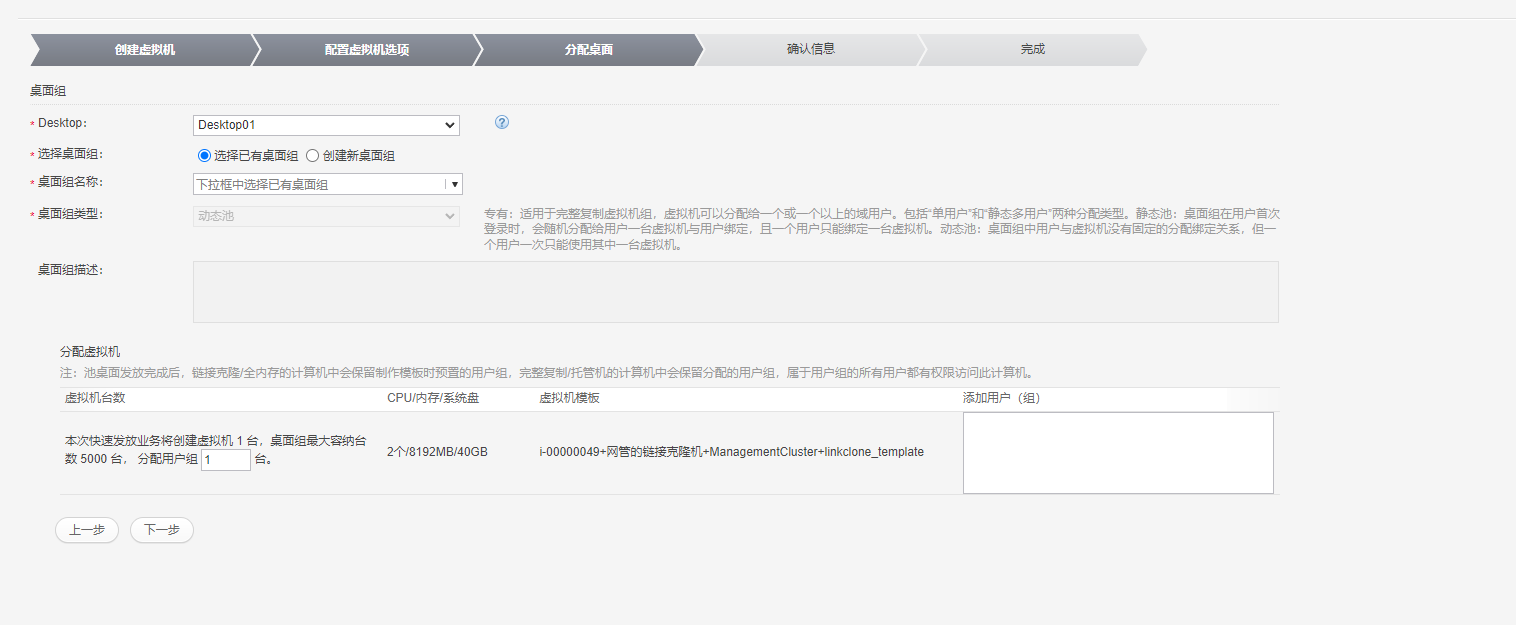Select the 选择已有桌面组 radio button
Viewport: 1516px width, 625px height.
[x=205, y=155]
